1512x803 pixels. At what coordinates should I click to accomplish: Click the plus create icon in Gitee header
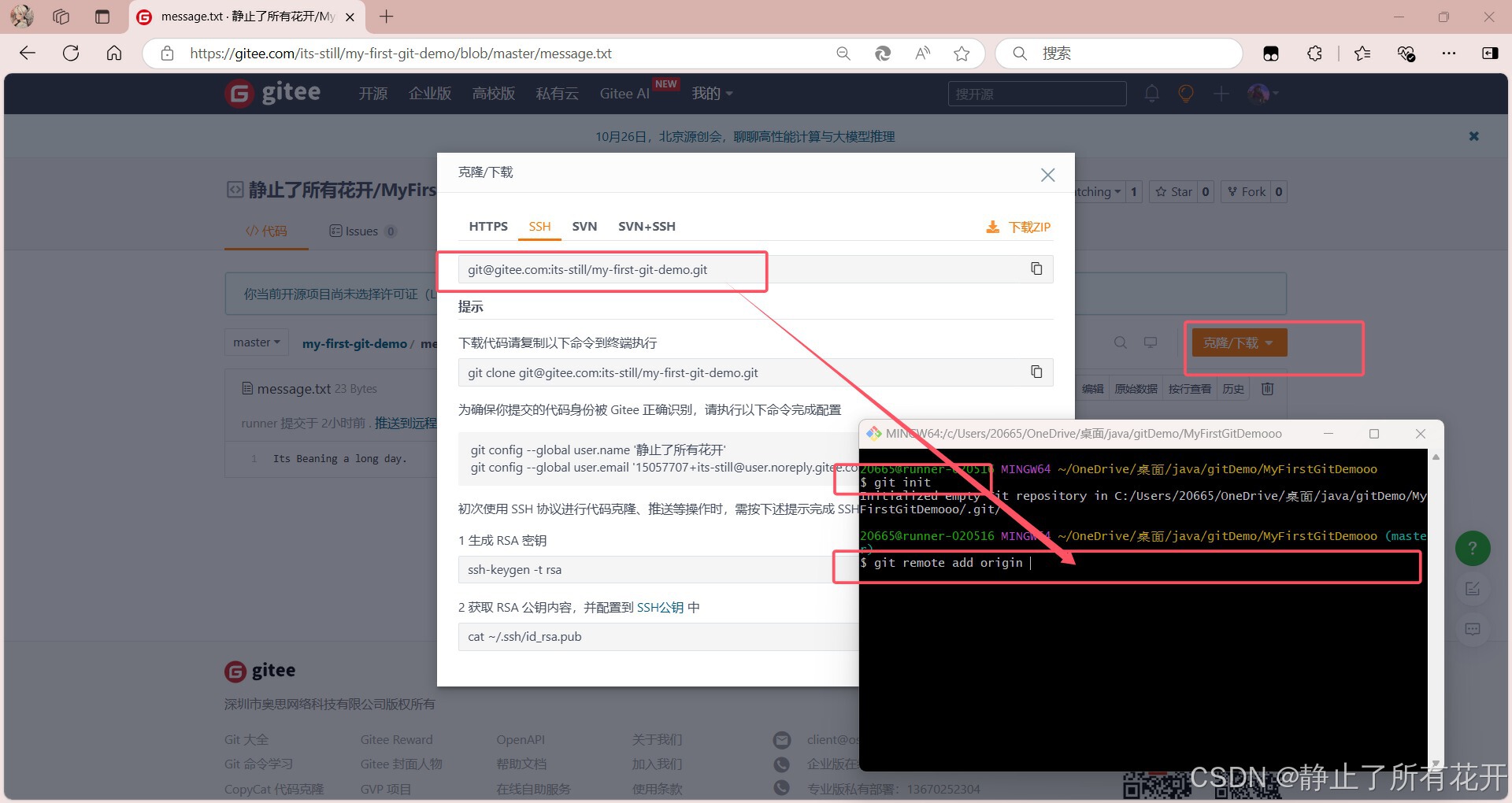tap(1221, 94)
